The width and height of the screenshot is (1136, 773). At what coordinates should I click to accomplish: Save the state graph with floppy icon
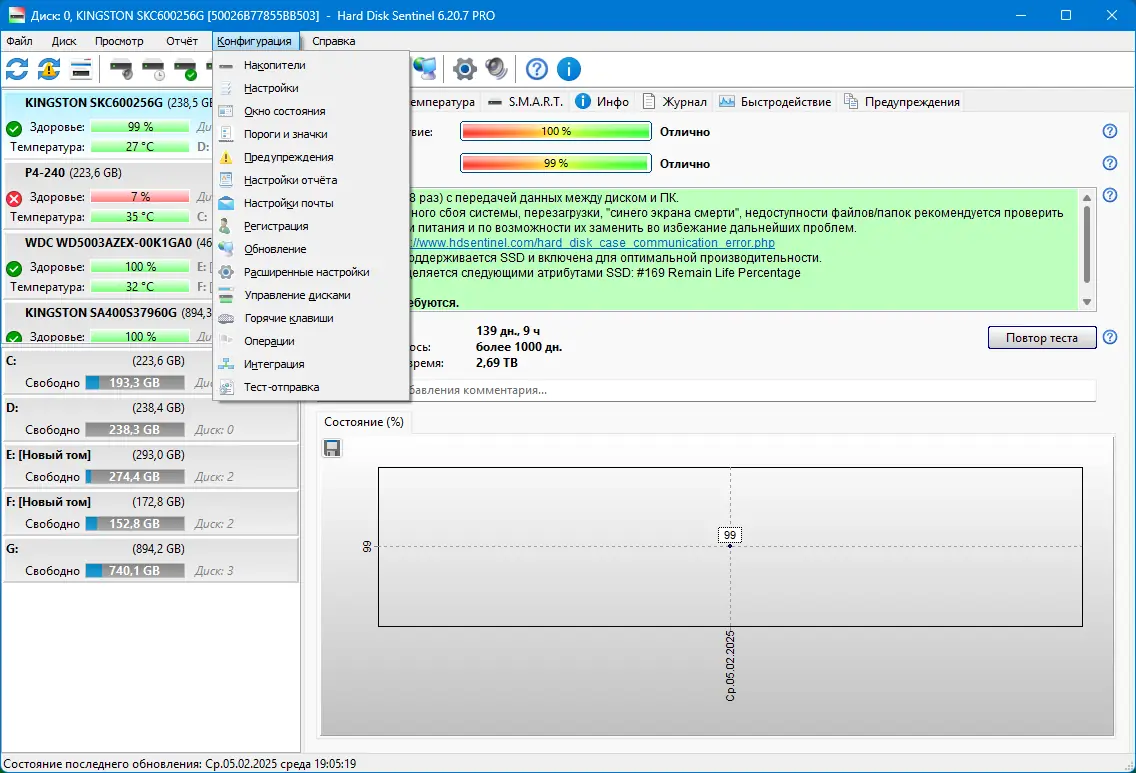331,448
